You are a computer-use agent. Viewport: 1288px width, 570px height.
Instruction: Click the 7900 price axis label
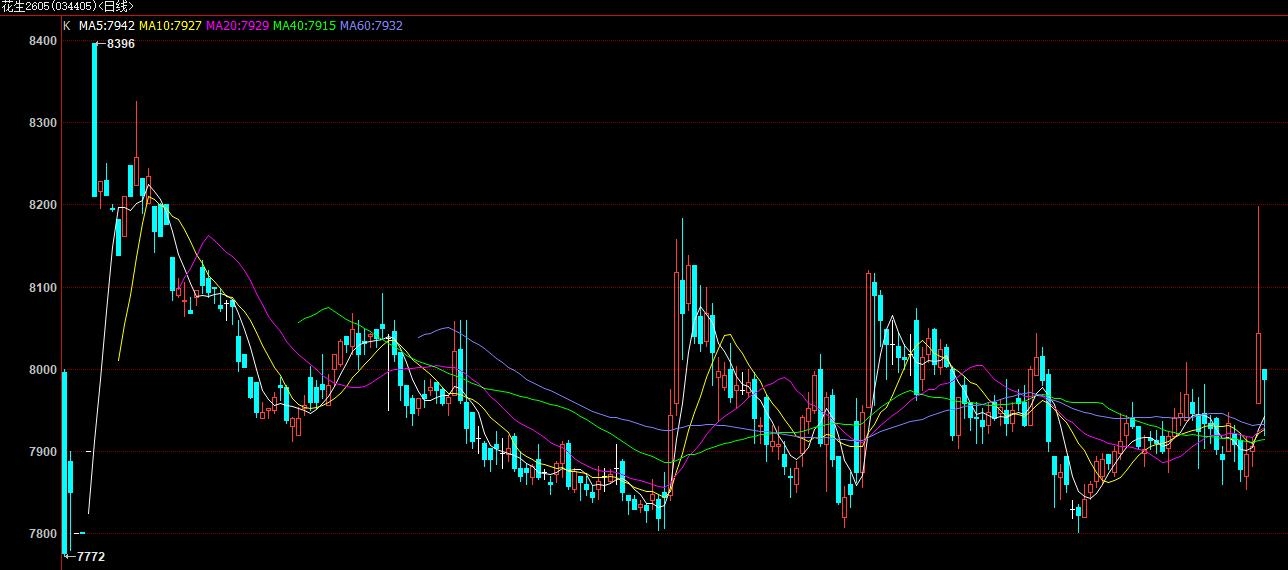43,452
